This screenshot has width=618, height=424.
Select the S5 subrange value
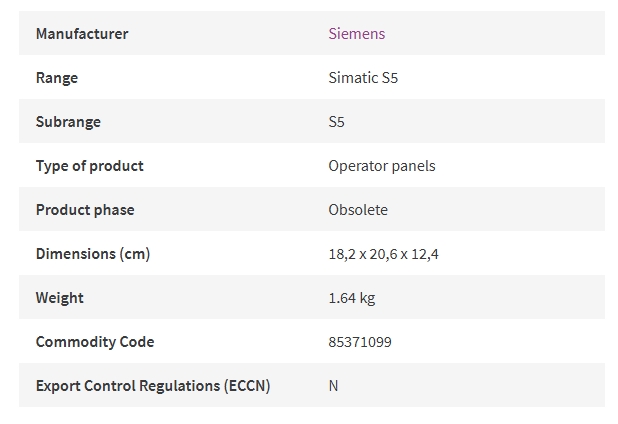coord(337,122)
